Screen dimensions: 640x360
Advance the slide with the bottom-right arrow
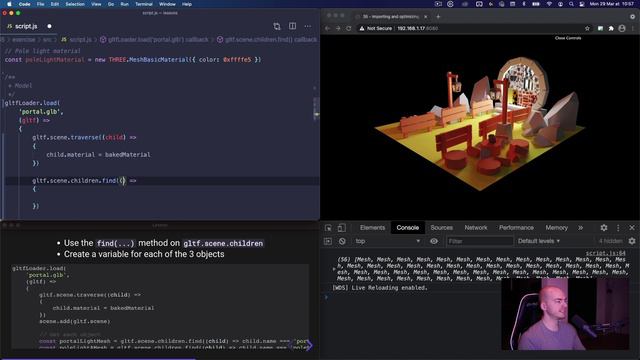[x=308, y=345]
